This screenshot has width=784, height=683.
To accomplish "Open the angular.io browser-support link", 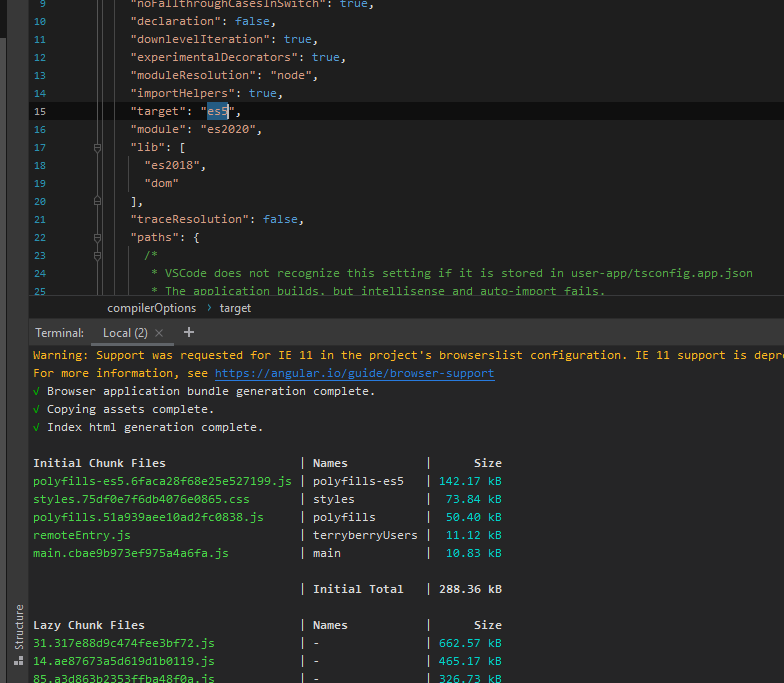I will (354, 374).
